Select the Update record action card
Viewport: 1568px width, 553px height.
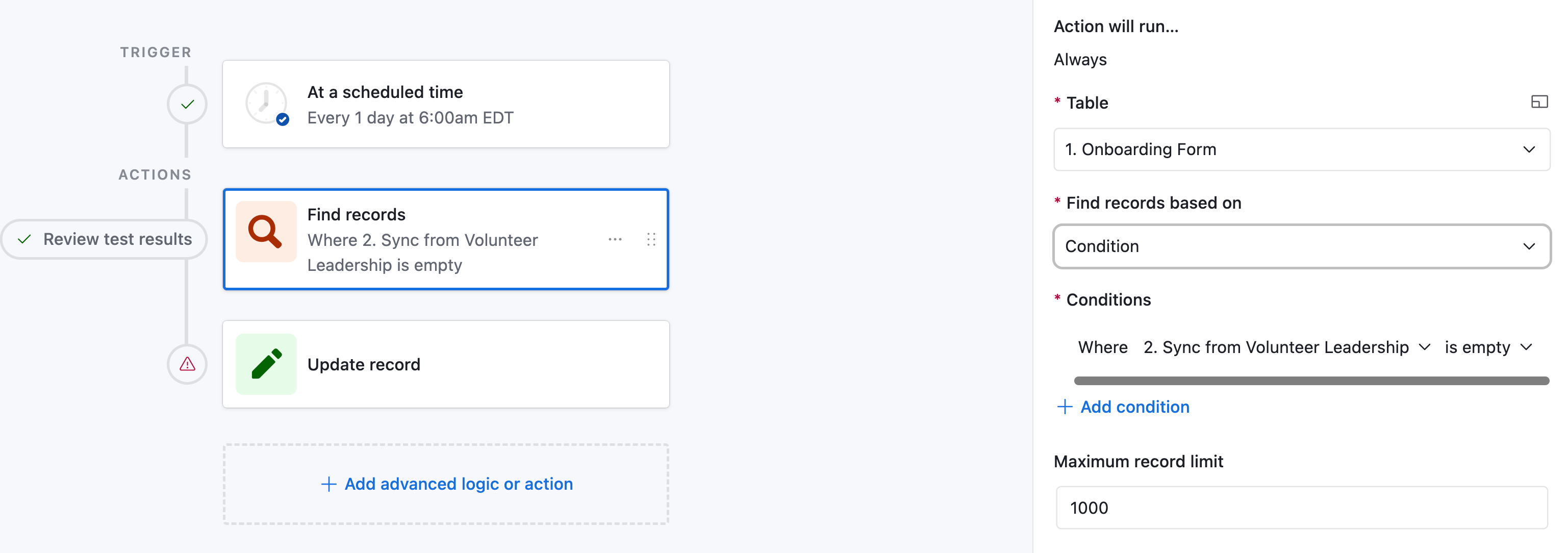pos(446,364)
